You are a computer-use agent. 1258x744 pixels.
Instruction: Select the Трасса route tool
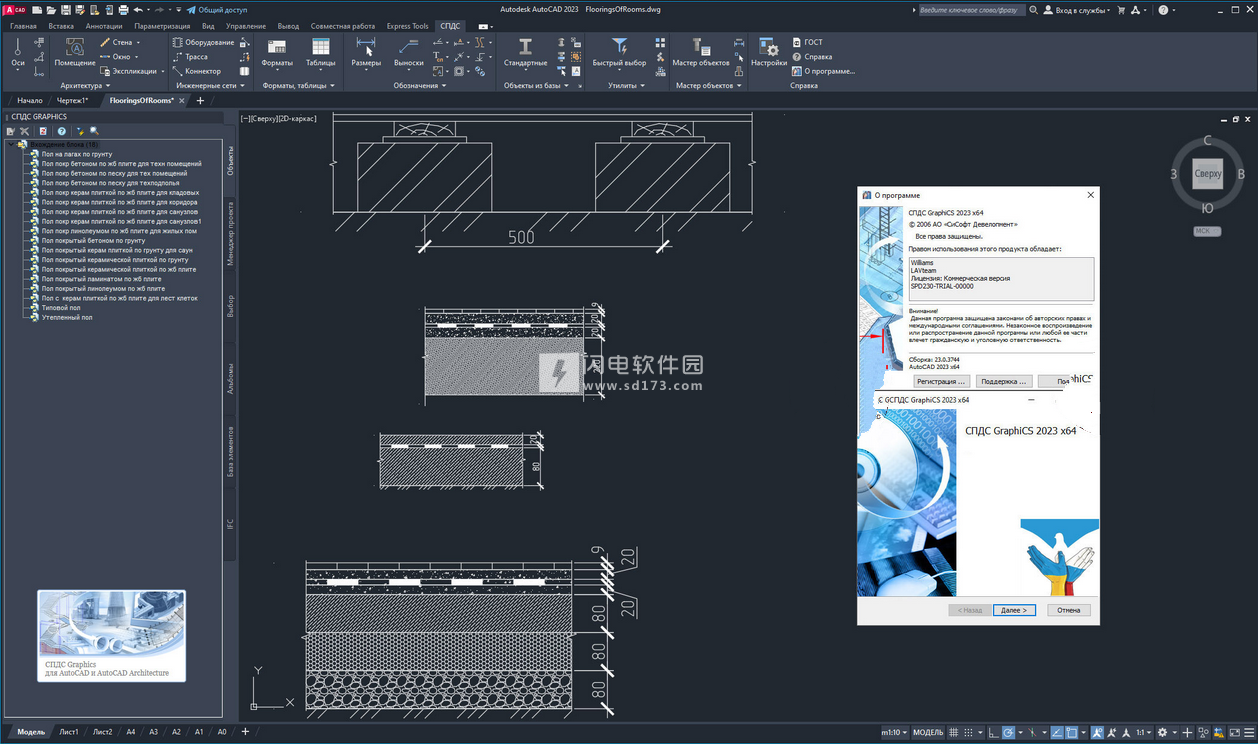(x=190, y=57)
